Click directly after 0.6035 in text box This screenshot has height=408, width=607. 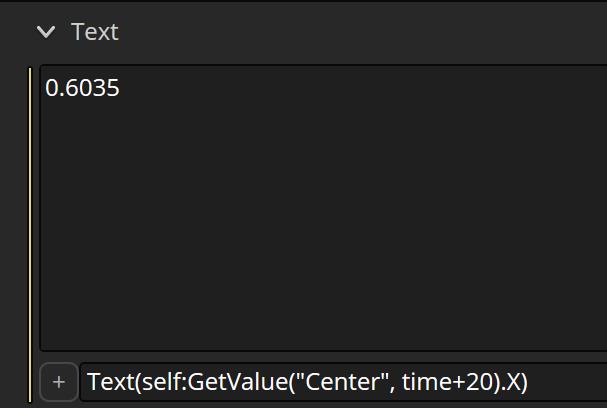122,88
